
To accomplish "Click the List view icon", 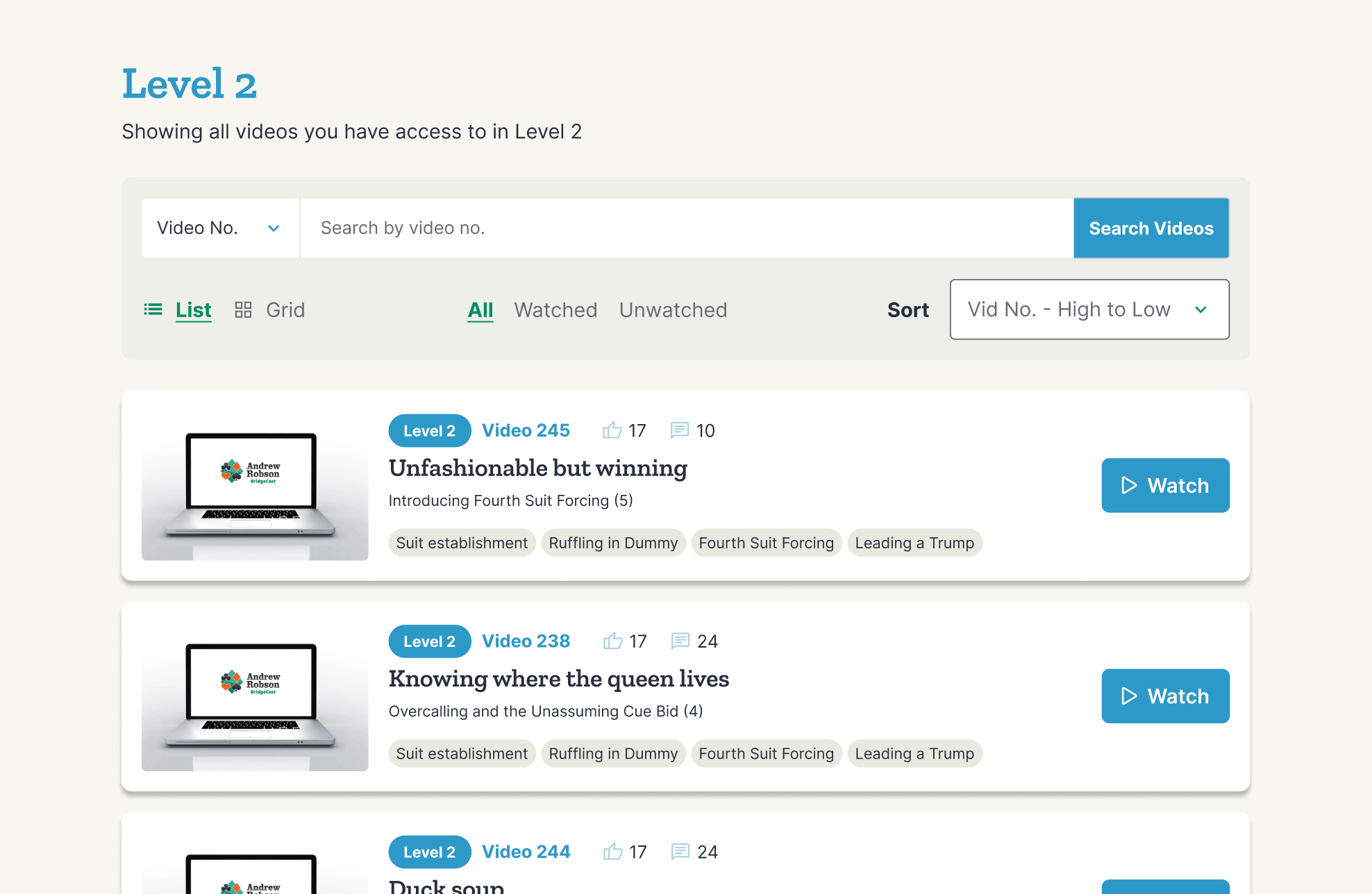I will (x=153, y=310).
